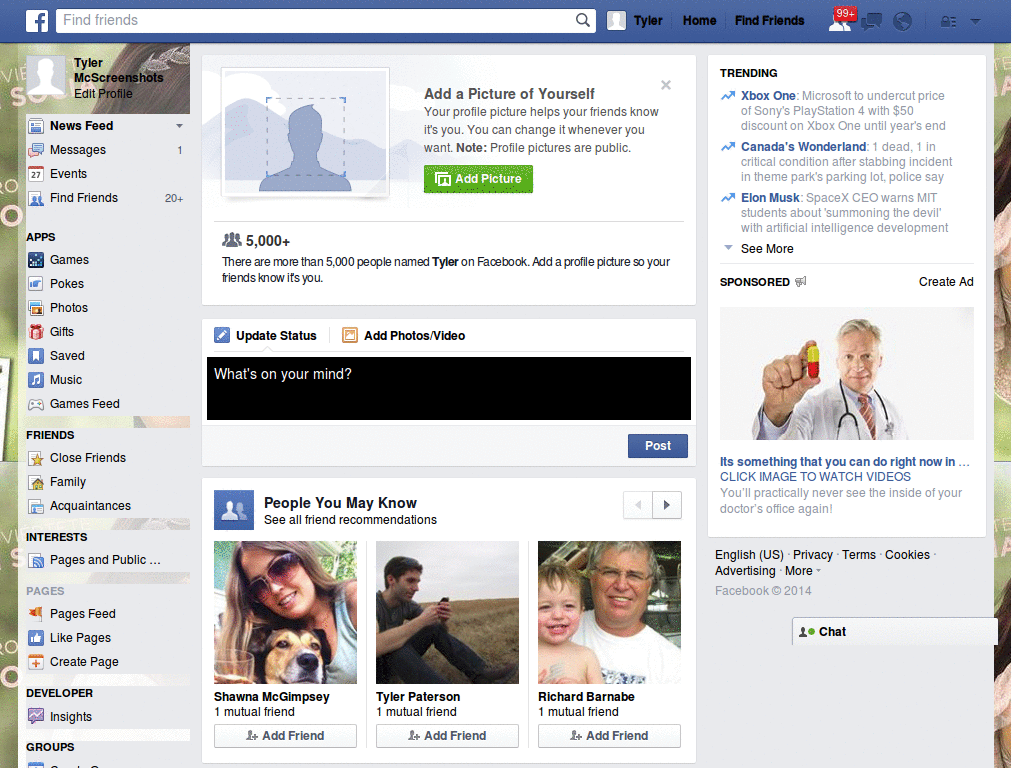
Task: Open the More footer dropdown
Action: pyautogui.click(x=803, y=571)
